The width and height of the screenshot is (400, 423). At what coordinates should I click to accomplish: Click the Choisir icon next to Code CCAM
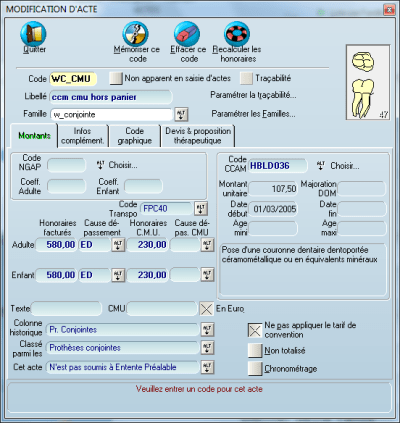321,165
